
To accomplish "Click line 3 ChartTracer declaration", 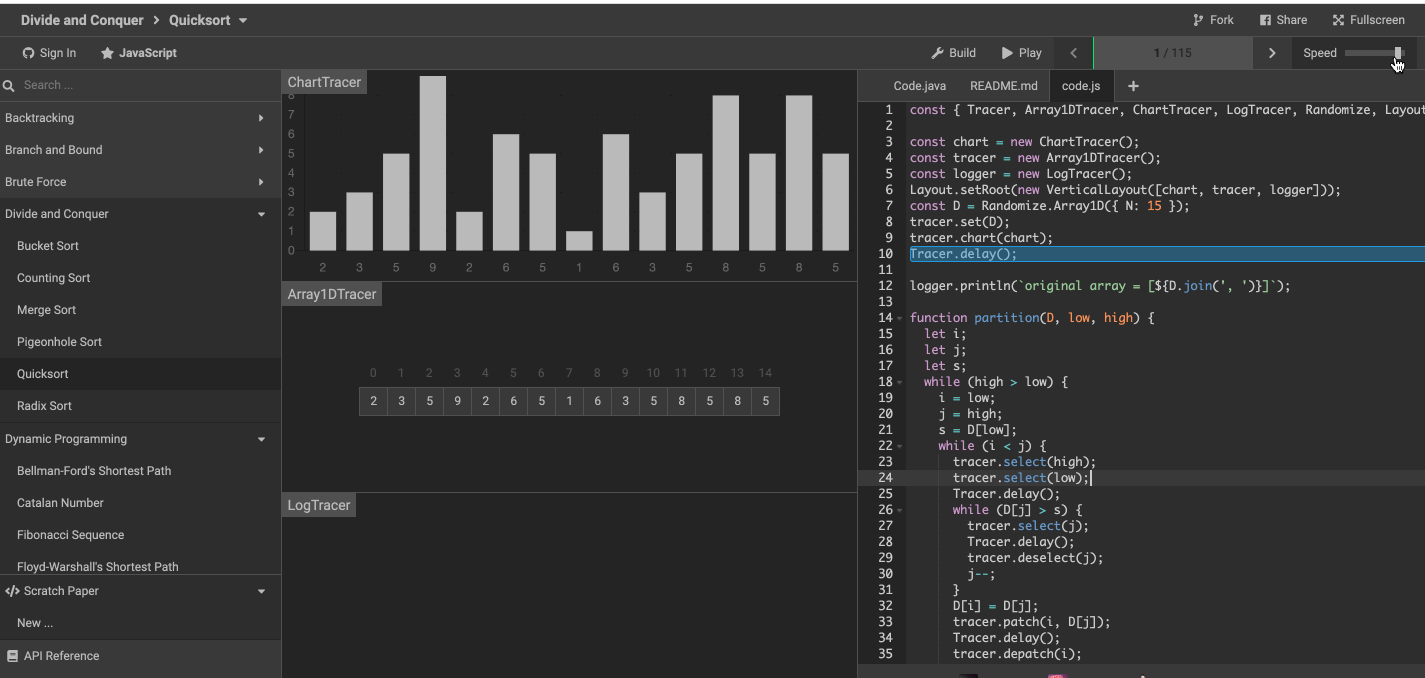I will point(1024,142).
